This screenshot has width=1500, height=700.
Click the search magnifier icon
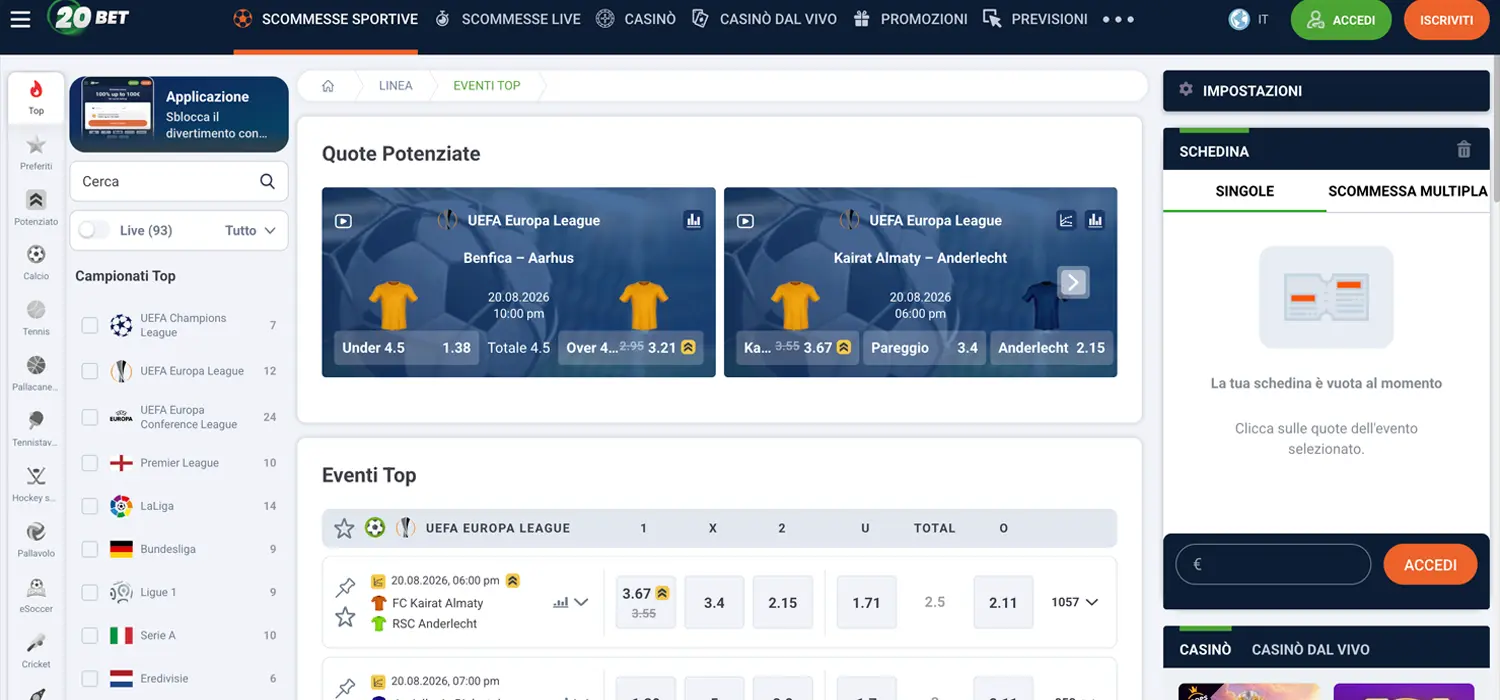[x=267, y=181]
